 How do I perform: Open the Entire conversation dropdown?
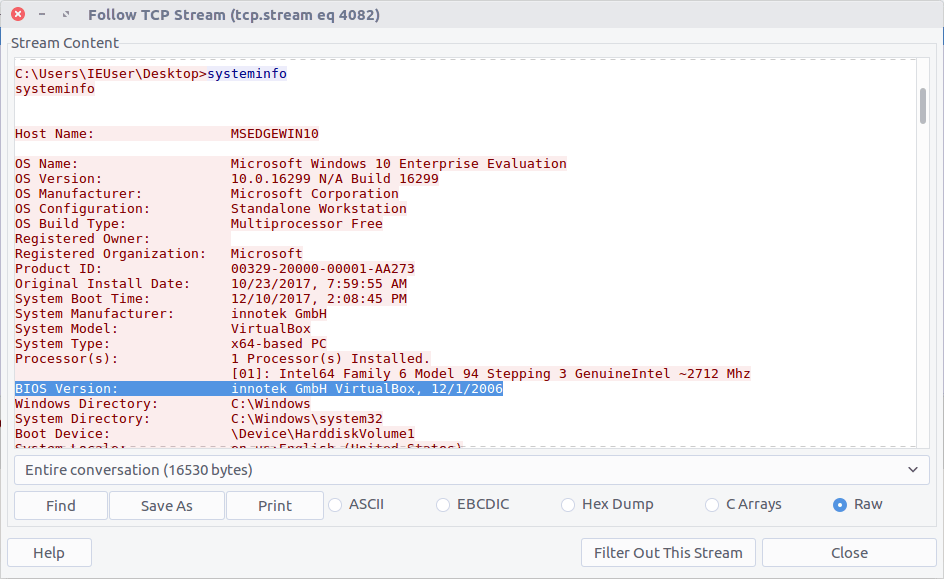(471, 470)
